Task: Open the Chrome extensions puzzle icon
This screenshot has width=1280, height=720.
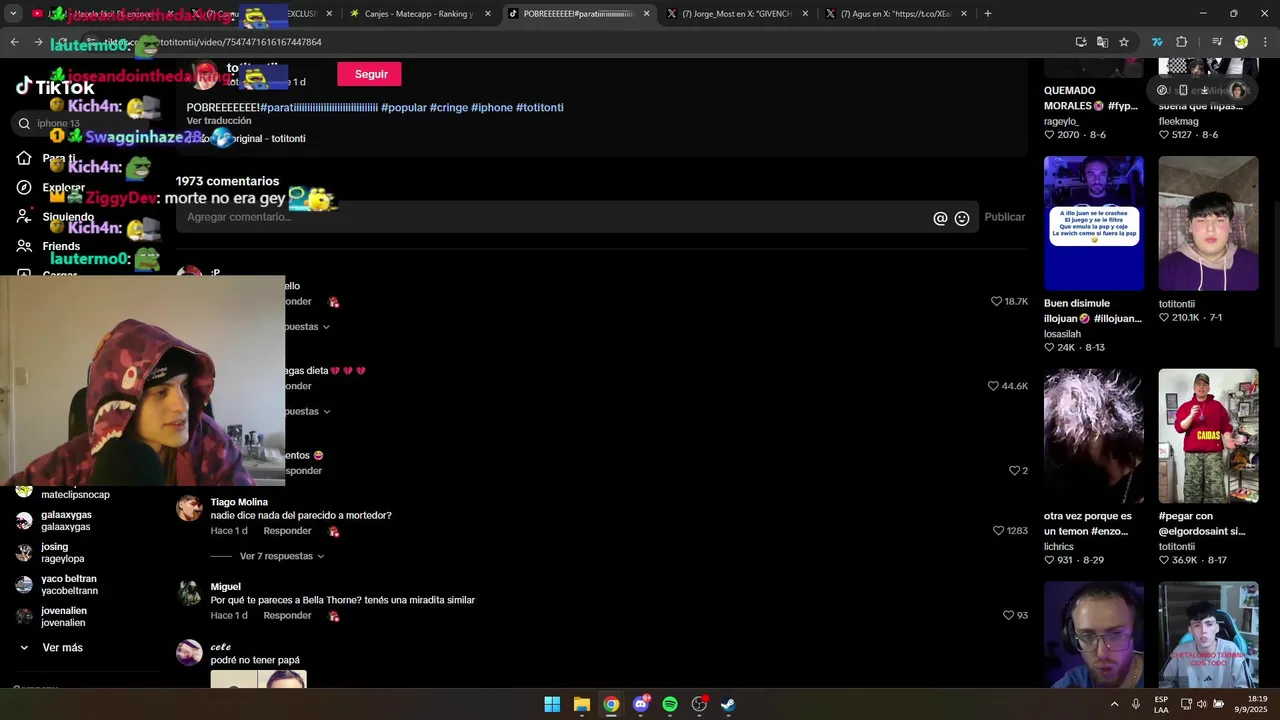Action: point(1182,42)
